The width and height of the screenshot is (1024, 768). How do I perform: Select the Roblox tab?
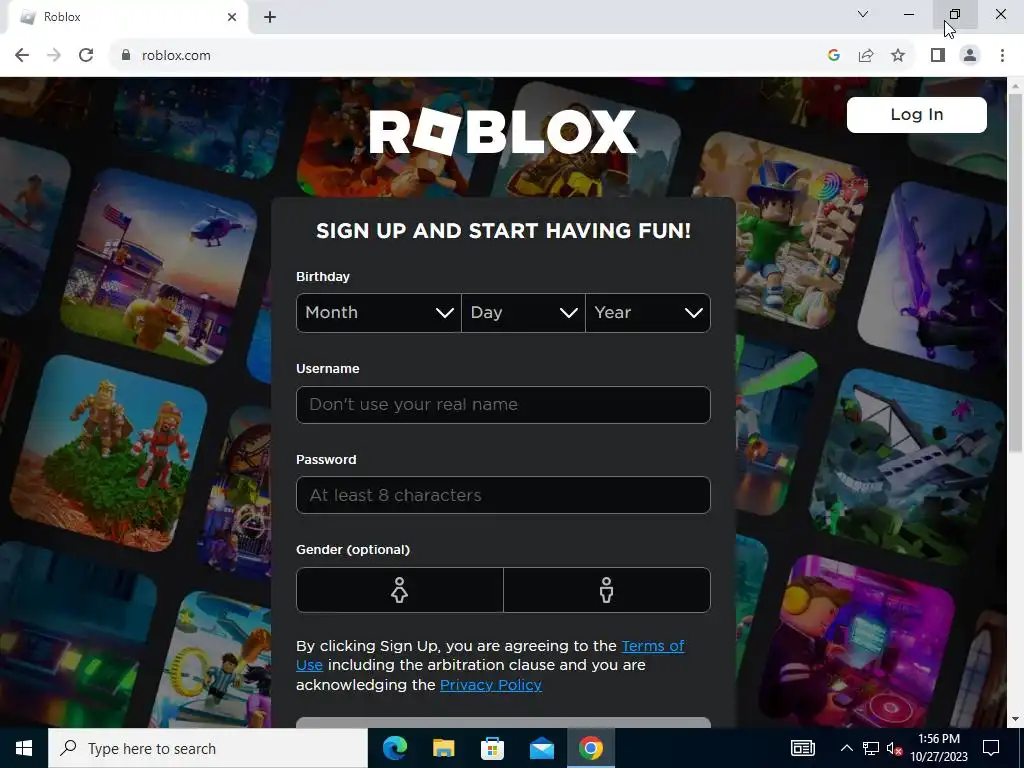pos(127,17)
